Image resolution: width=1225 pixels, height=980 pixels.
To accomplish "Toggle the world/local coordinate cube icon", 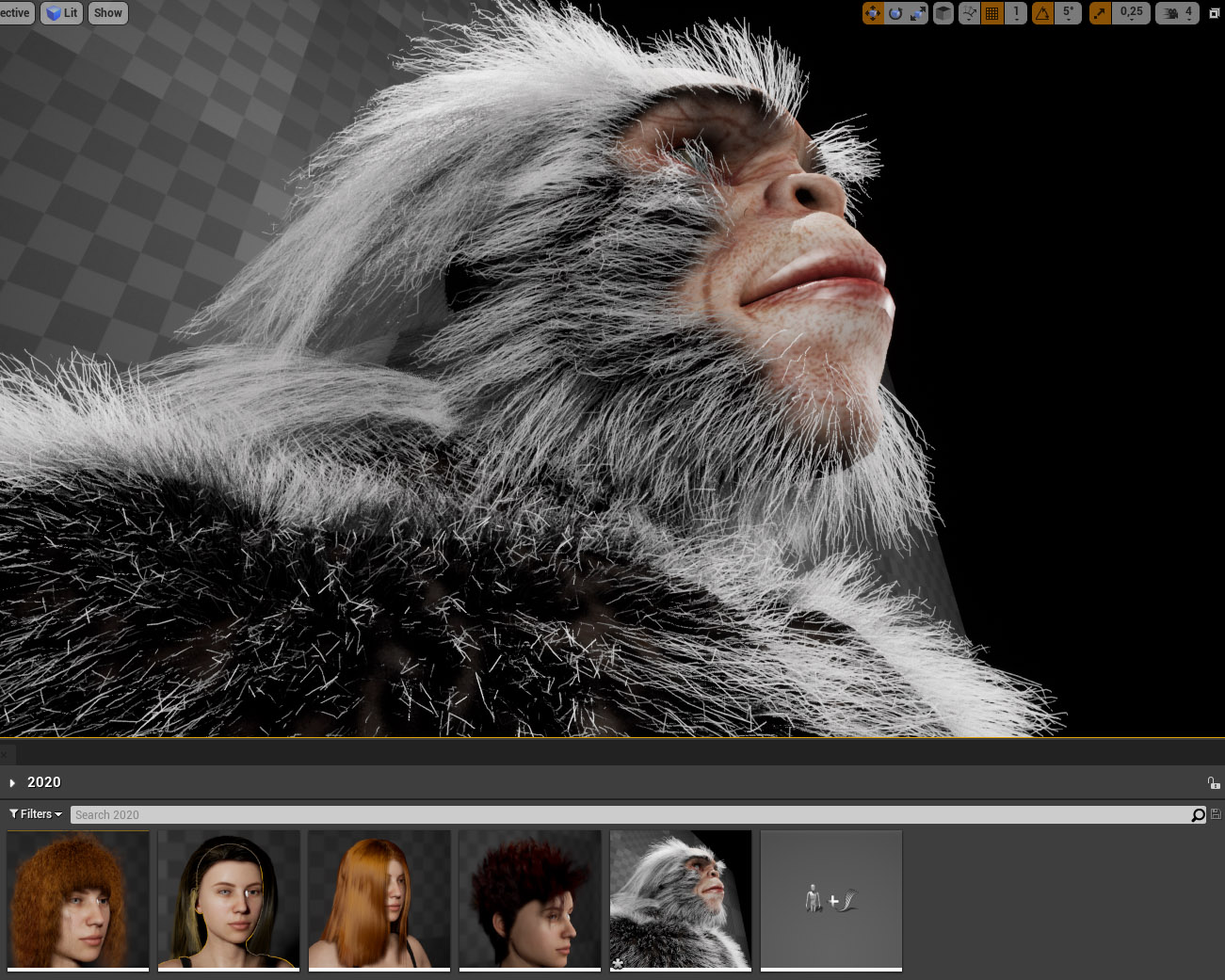I will [x=943, y=13].
